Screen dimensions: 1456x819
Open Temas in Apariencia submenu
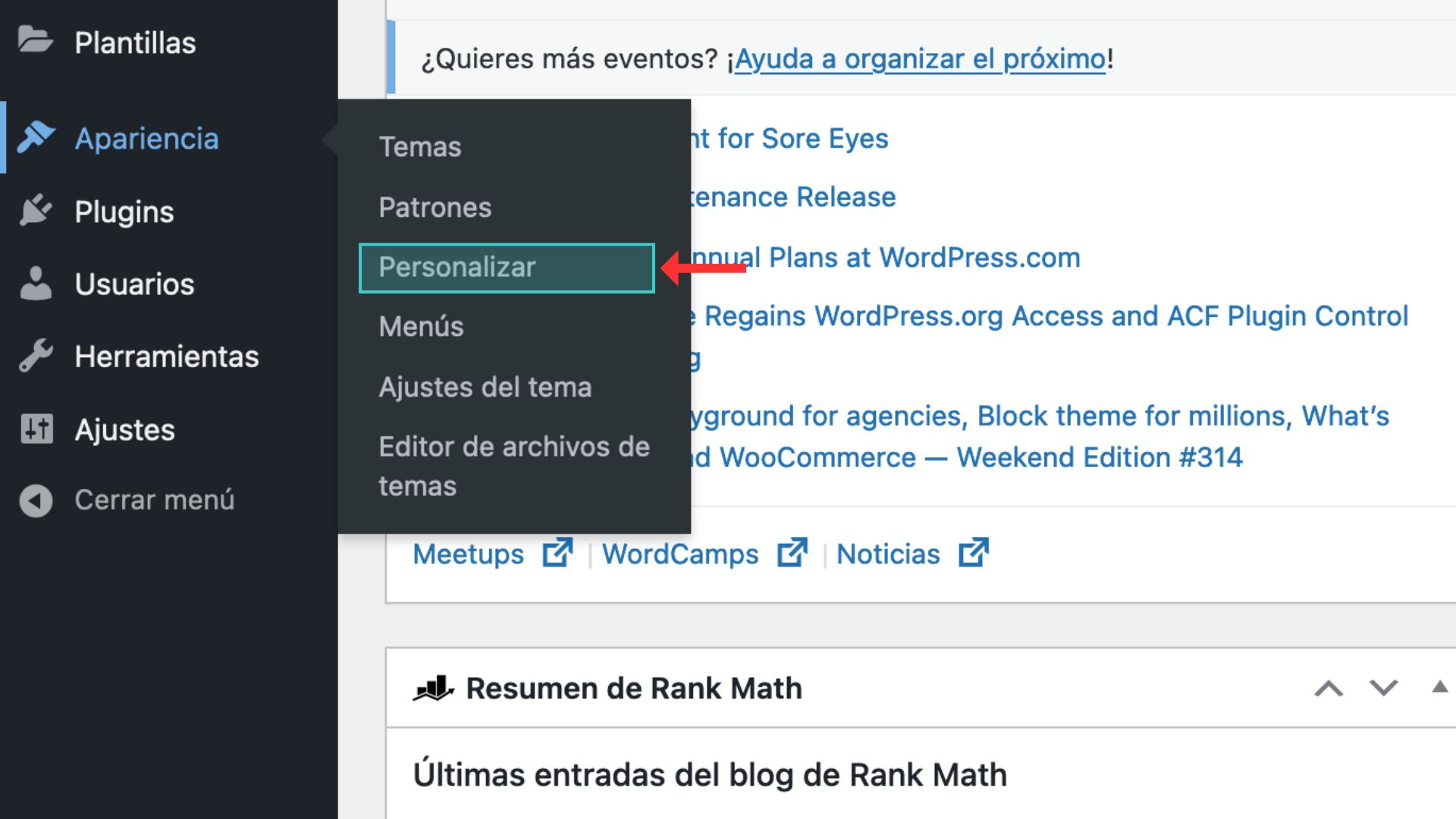[420, 147]
